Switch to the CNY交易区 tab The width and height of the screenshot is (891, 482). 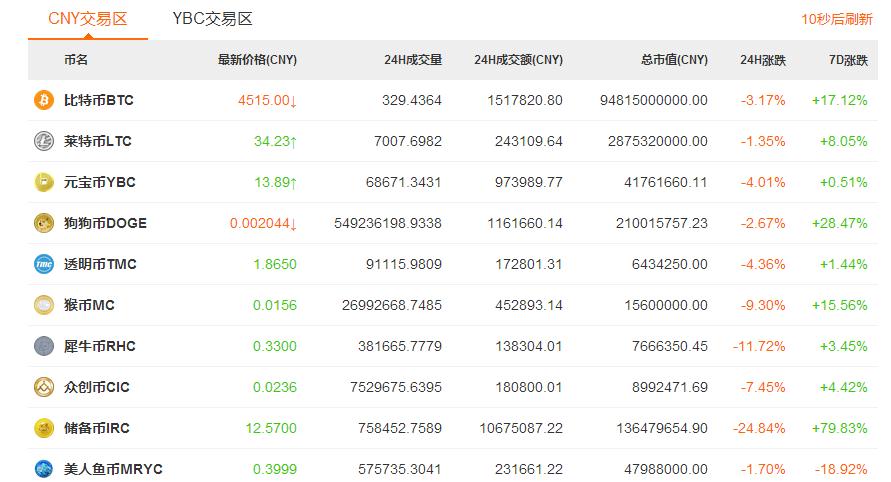(88, 19)
